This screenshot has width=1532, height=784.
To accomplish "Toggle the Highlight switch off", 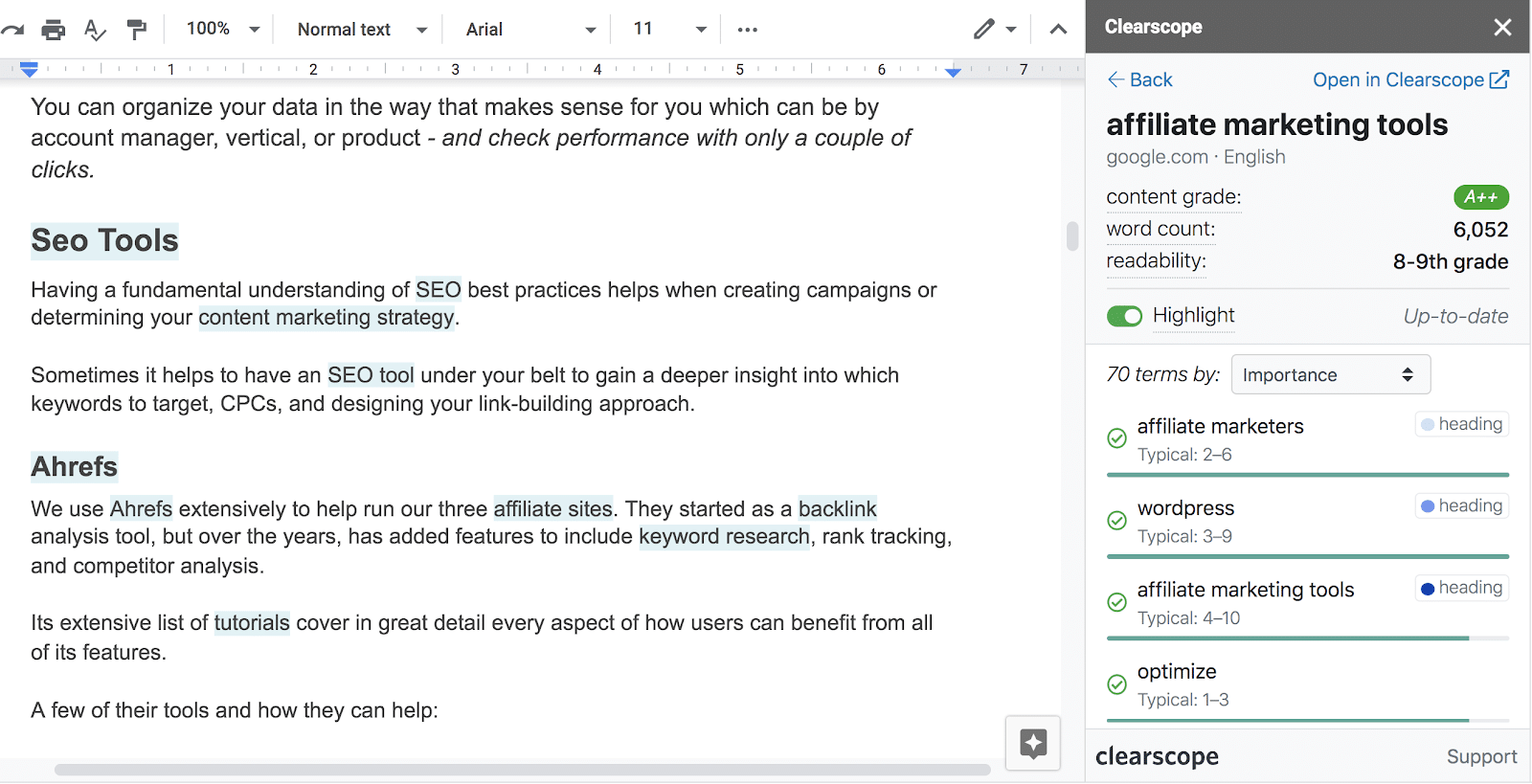I will [x=1124, y=316].
